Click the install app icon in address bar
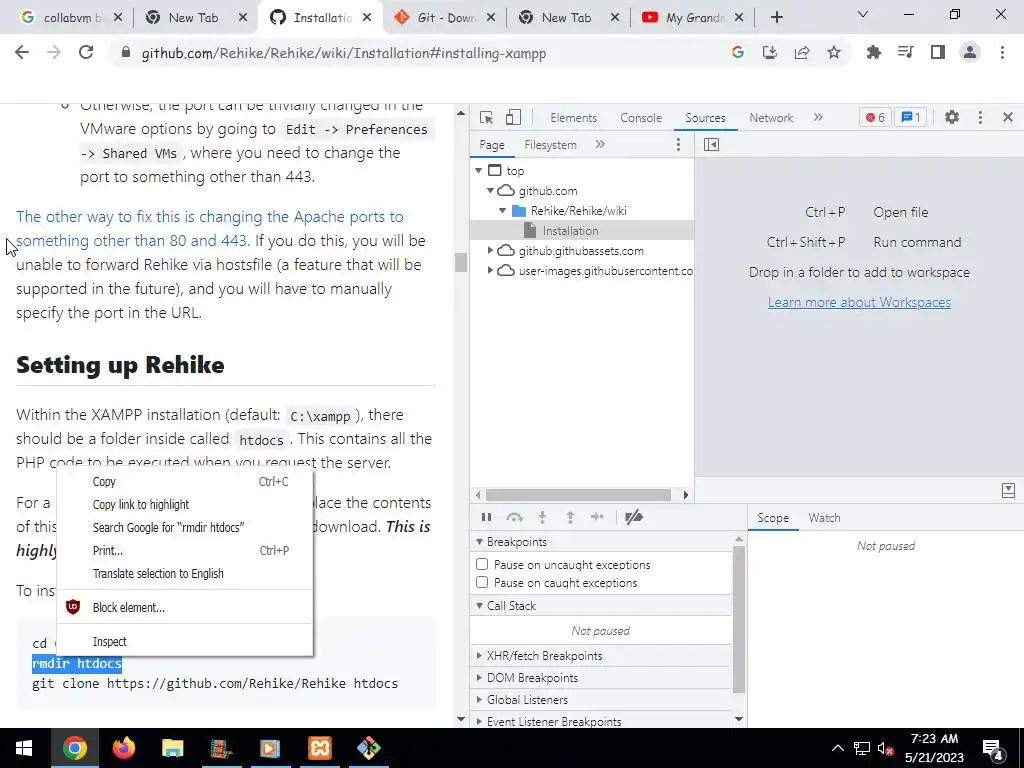The height and width of the screenshot is (768, 1024). coord(770,53)
